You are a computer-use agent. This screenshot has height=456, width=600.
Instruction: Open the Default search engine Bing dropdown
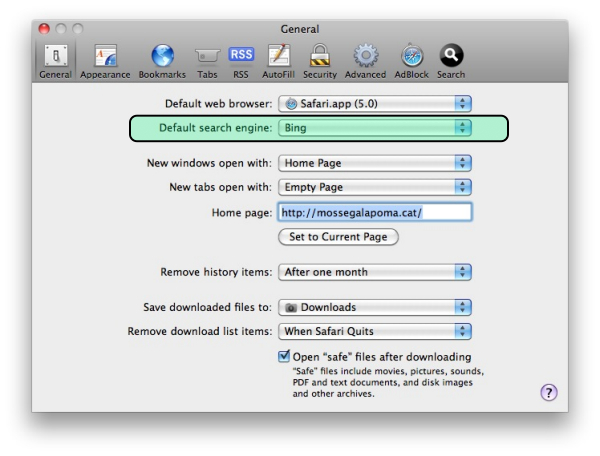(375, 128)
